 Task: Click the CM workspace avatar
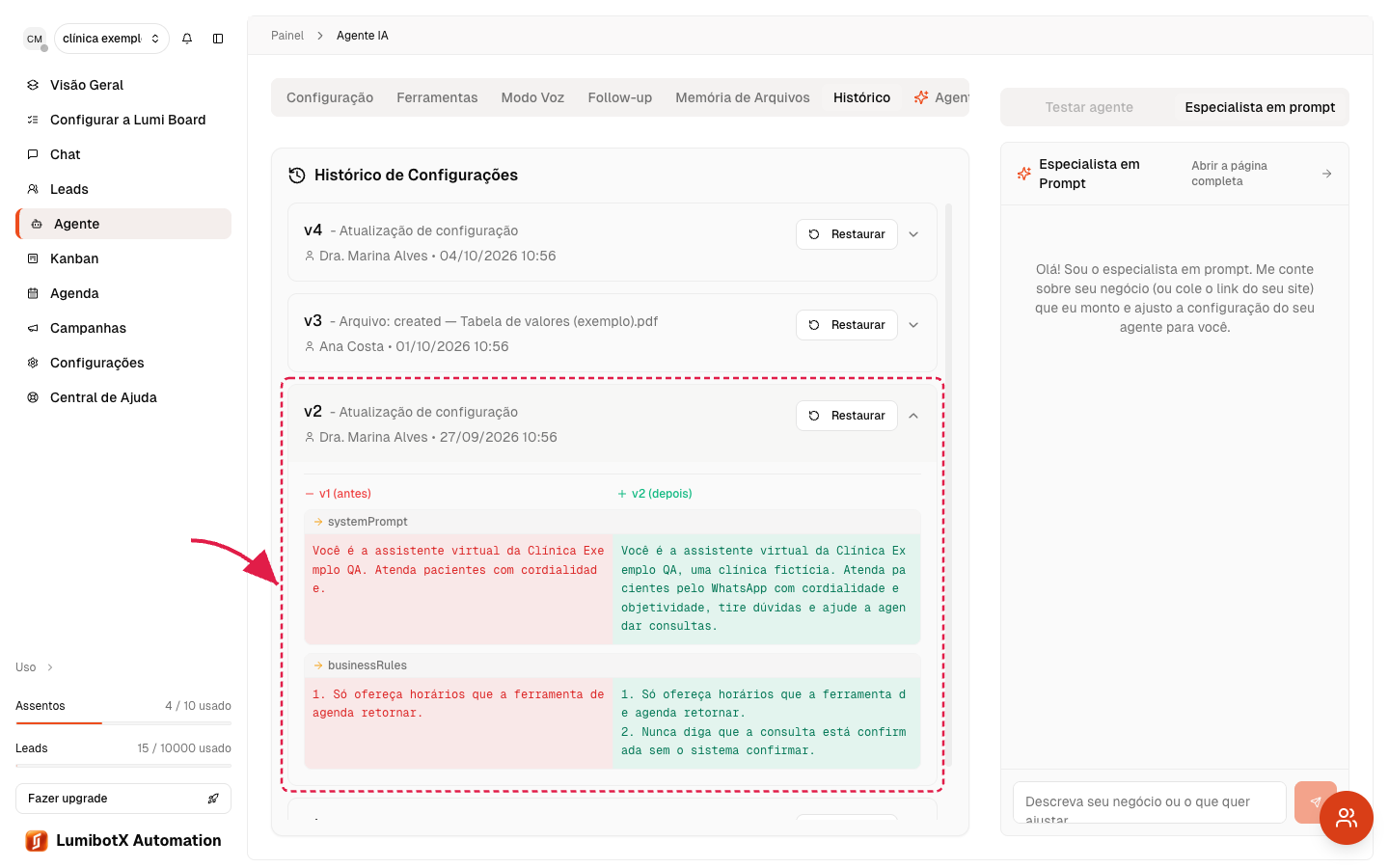(35, 39)
